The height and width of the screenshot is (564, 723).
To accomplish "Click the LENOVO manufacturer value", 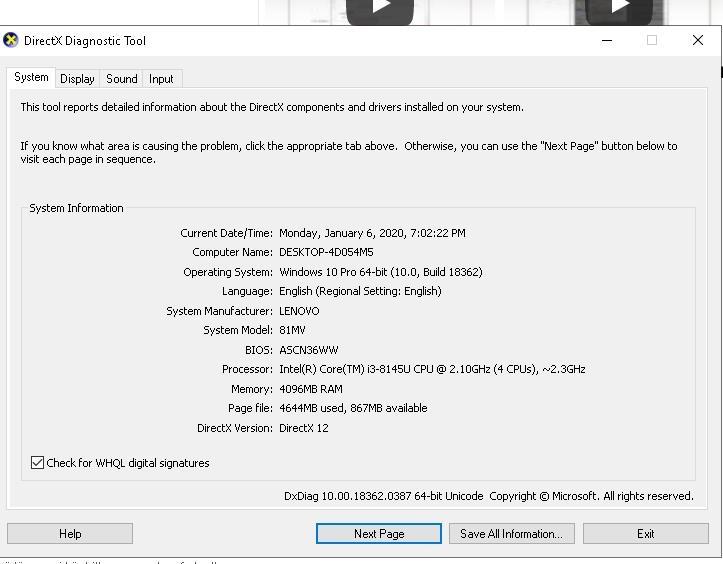I will point(299,311).
